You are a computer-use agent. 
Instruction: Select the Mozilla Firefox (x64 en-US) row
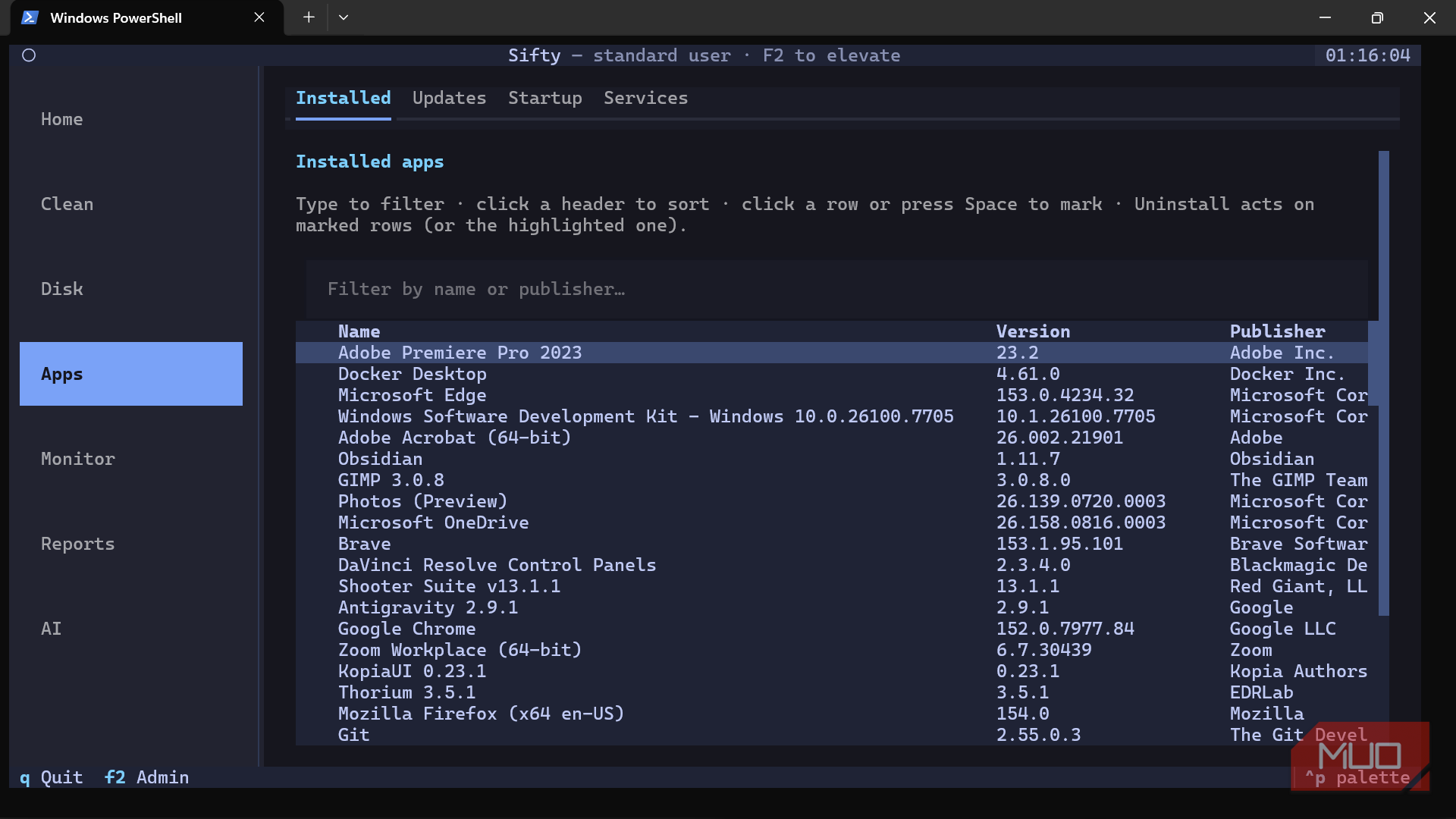point(832,714)
